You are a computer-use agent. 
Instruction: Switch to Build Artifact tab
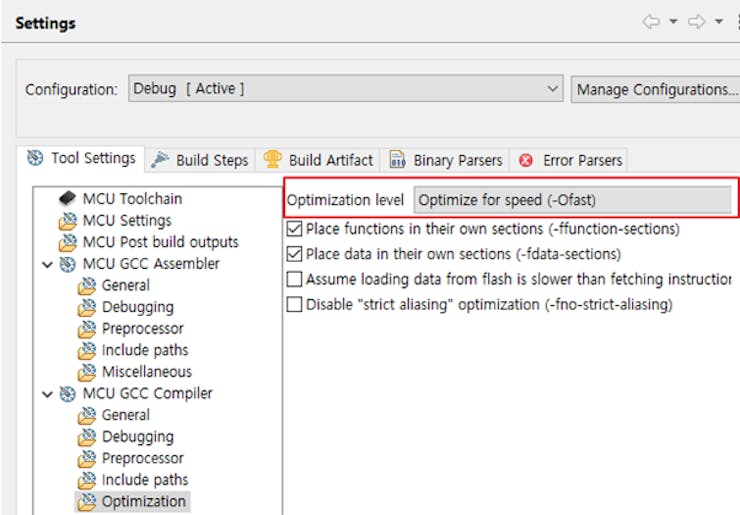coord(318,160)
